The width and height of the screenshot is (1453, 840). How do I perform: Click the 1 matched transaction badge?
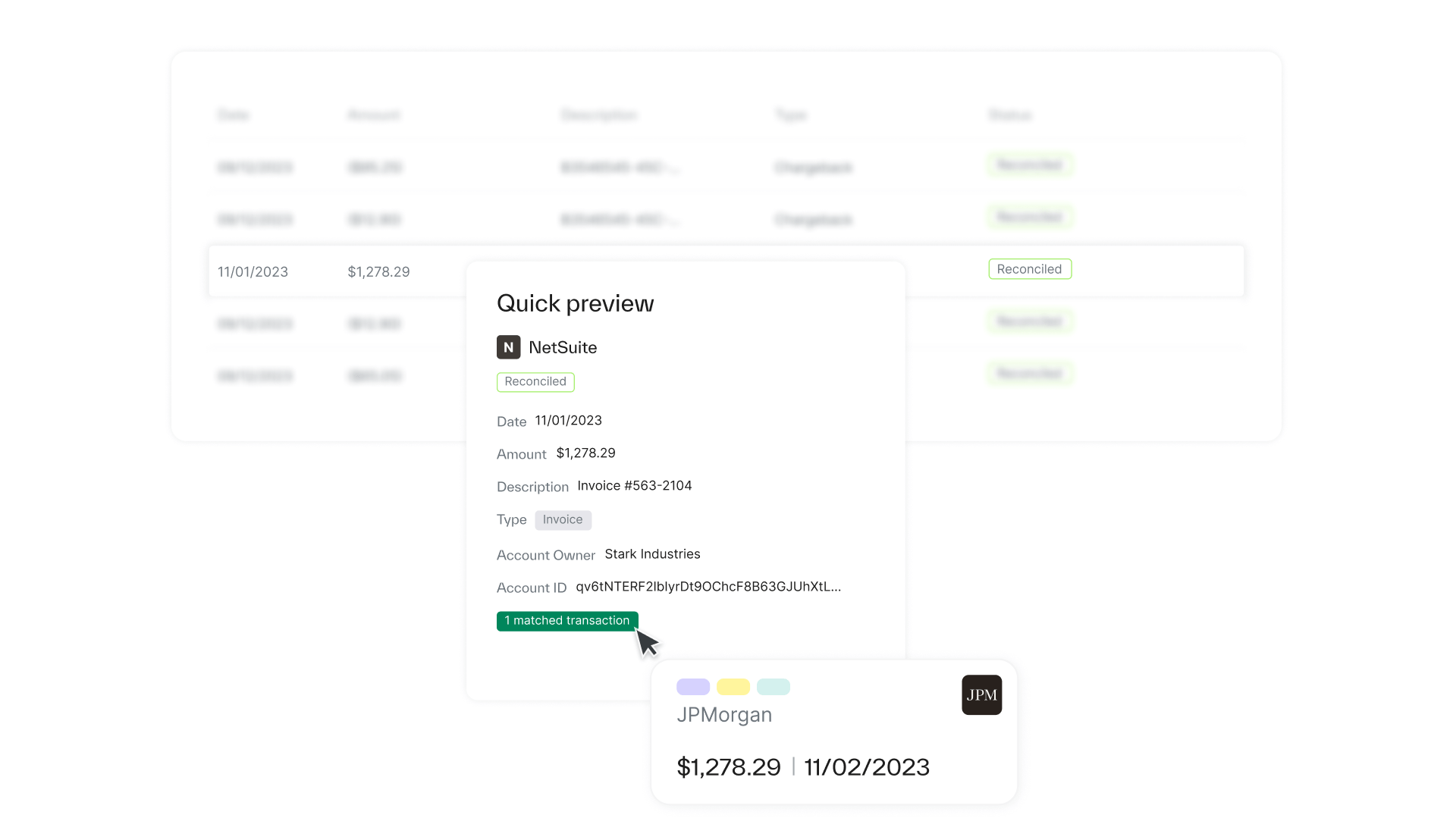click(566, 621)
